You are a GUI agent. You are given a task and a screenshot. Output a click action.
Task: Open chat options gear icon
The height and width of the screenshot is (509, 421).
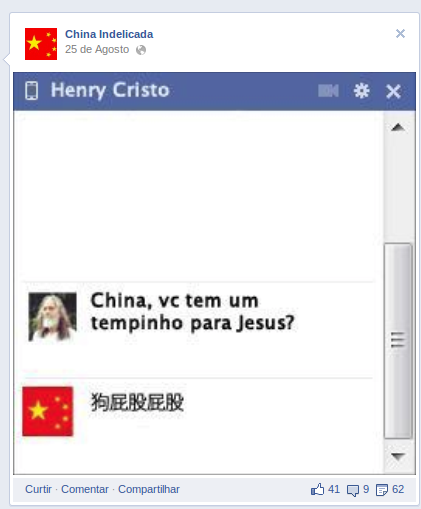362,91
